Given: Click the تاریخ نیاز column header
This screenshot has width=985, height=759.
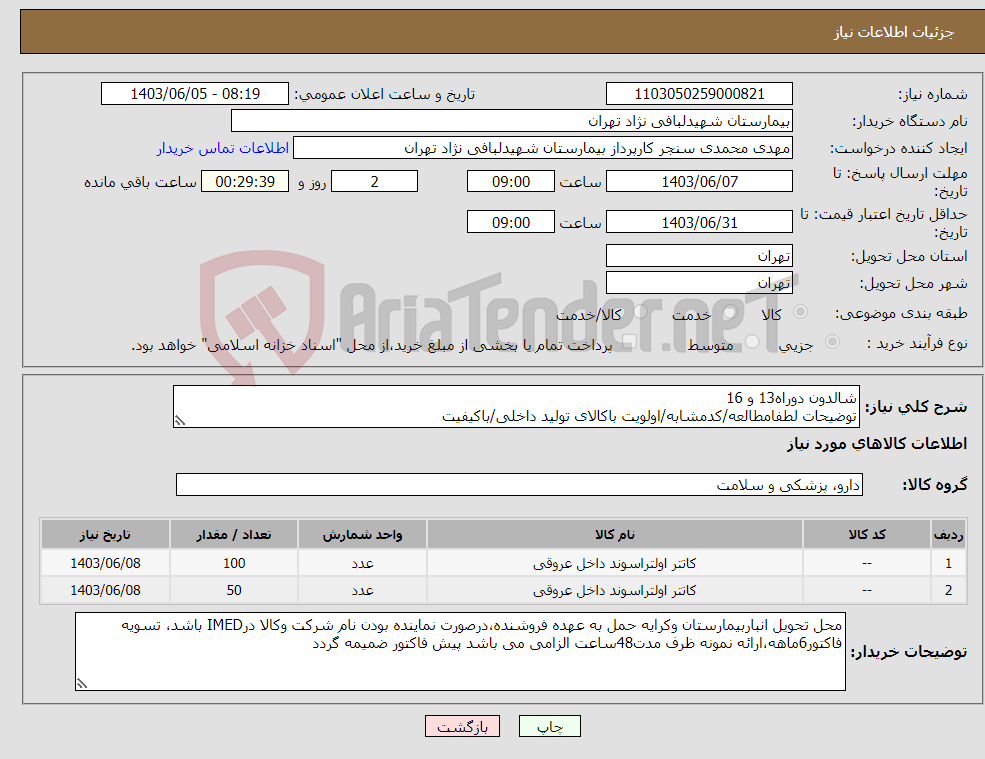Looking at the screenshot, I should pos(105,535).
